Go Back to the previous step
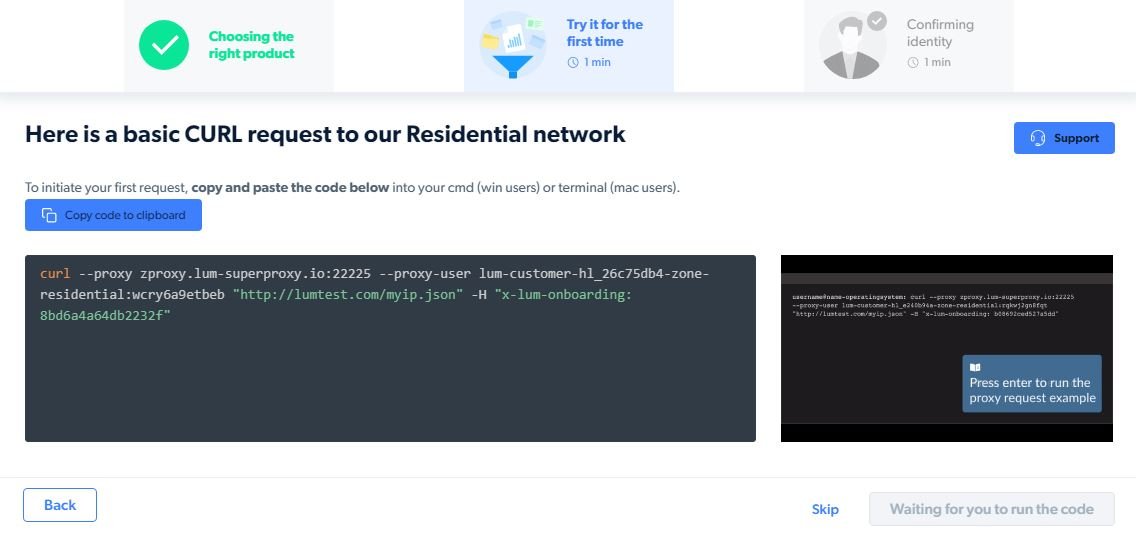This screenshot has height=538, width=1136. (59, 505)
